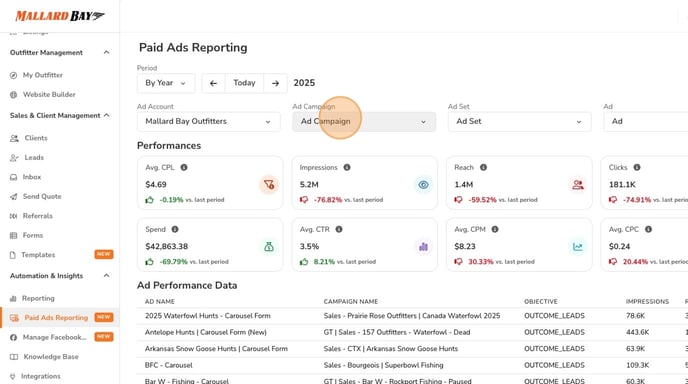
Task: Click the Send Quote paper plane icon
Action: tap(14, 197)
